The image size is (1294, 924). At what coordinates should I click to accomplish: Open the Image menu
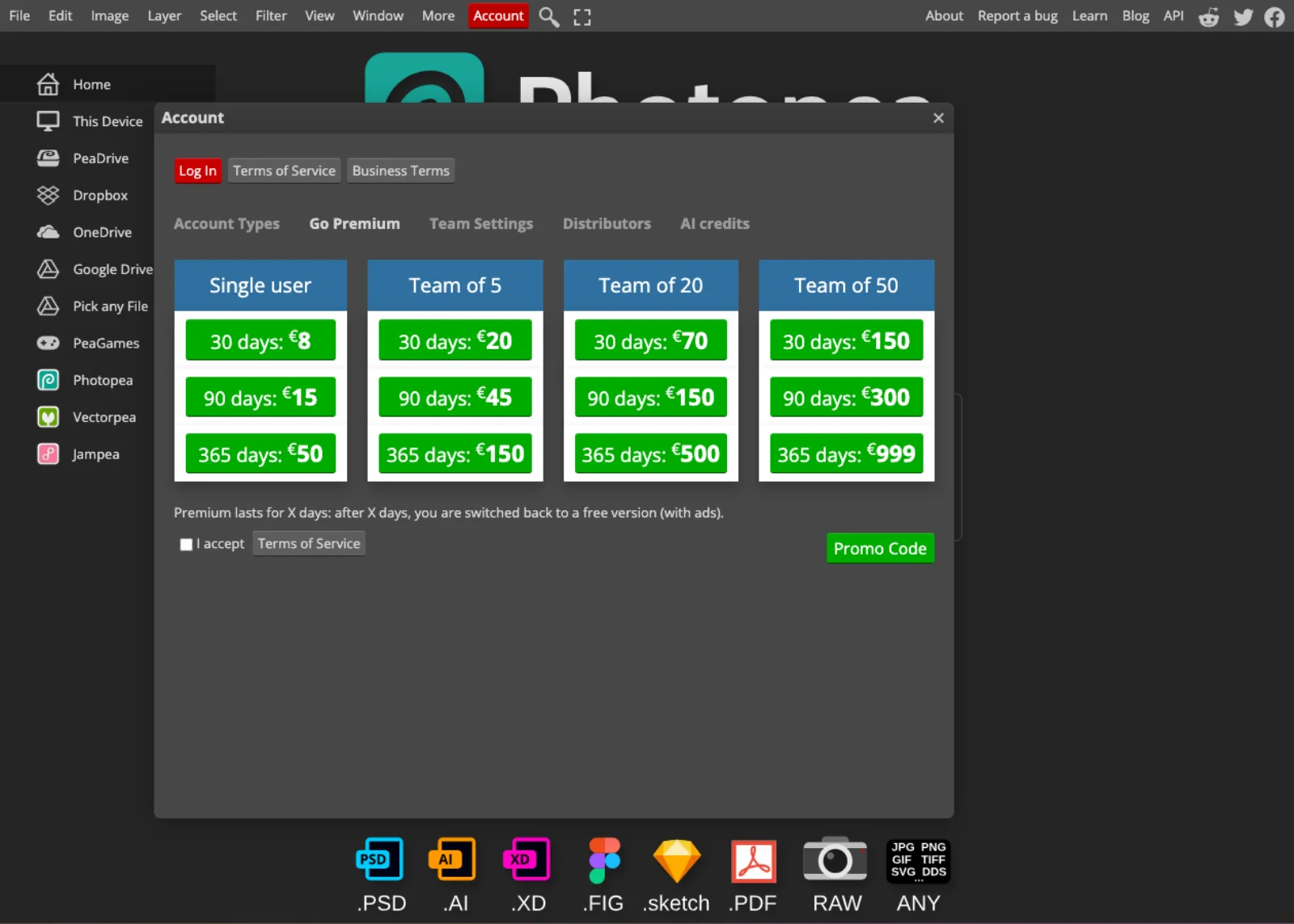click(110, 15)
